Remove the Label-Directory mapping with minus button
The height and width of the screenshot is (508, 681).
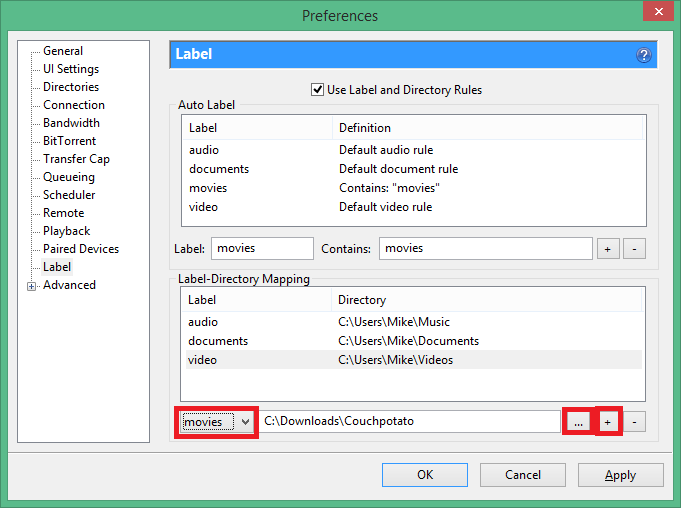(635, 422)
